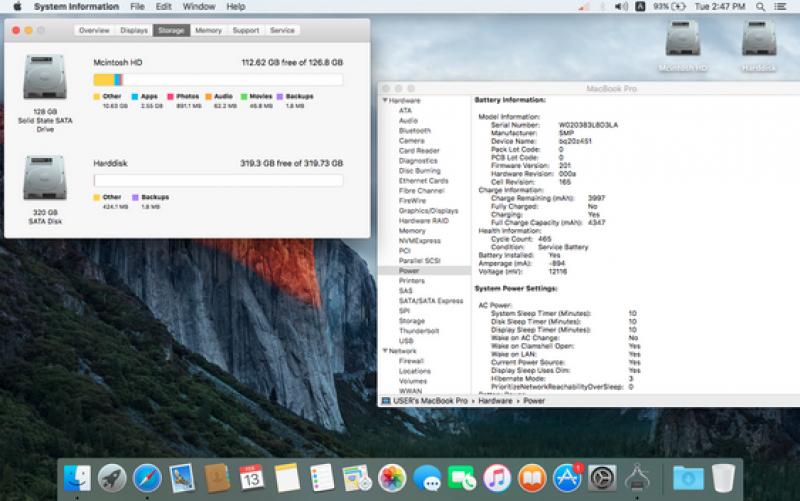Switch to the Displays tab
This screenshot has height=501, width=800.
134,31
